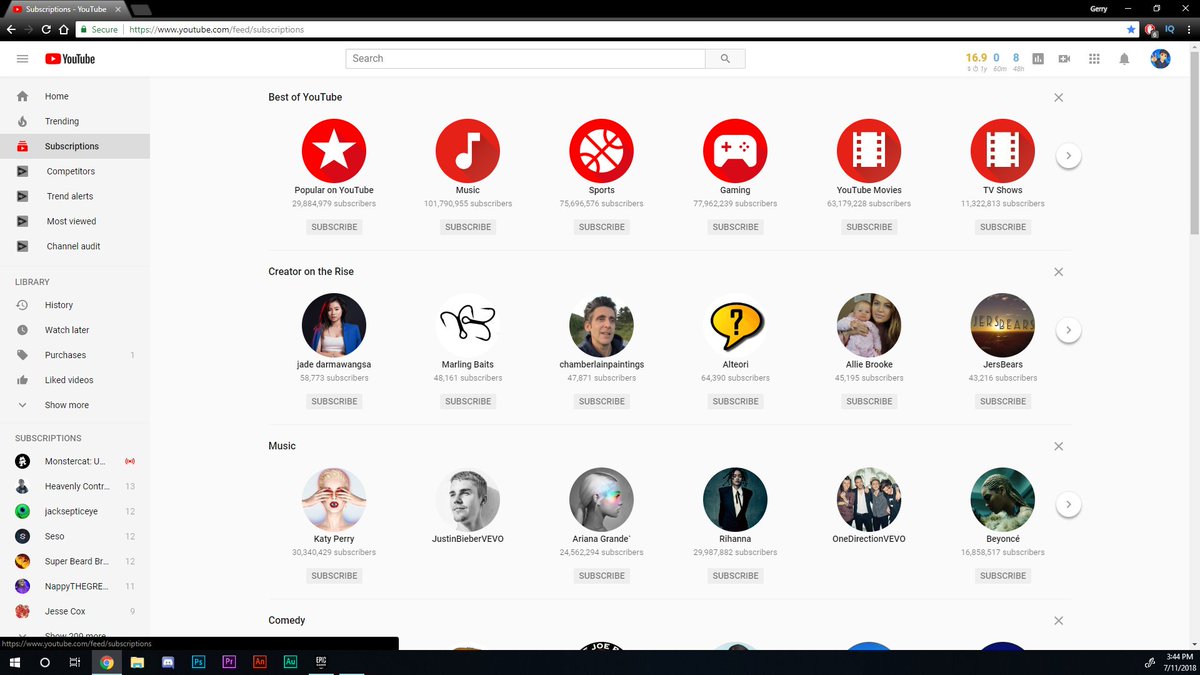The width and height of the screenshot is (1200, 675).
Task: Open the Gaming controller channel icon
Action: pos(735,151)
